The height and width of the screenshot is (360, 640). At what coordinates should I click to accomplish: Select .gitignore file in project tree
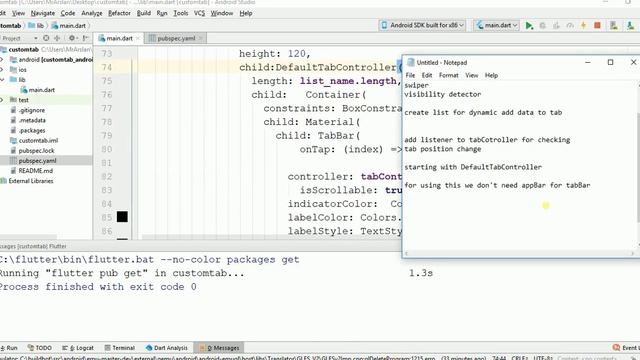28,110
